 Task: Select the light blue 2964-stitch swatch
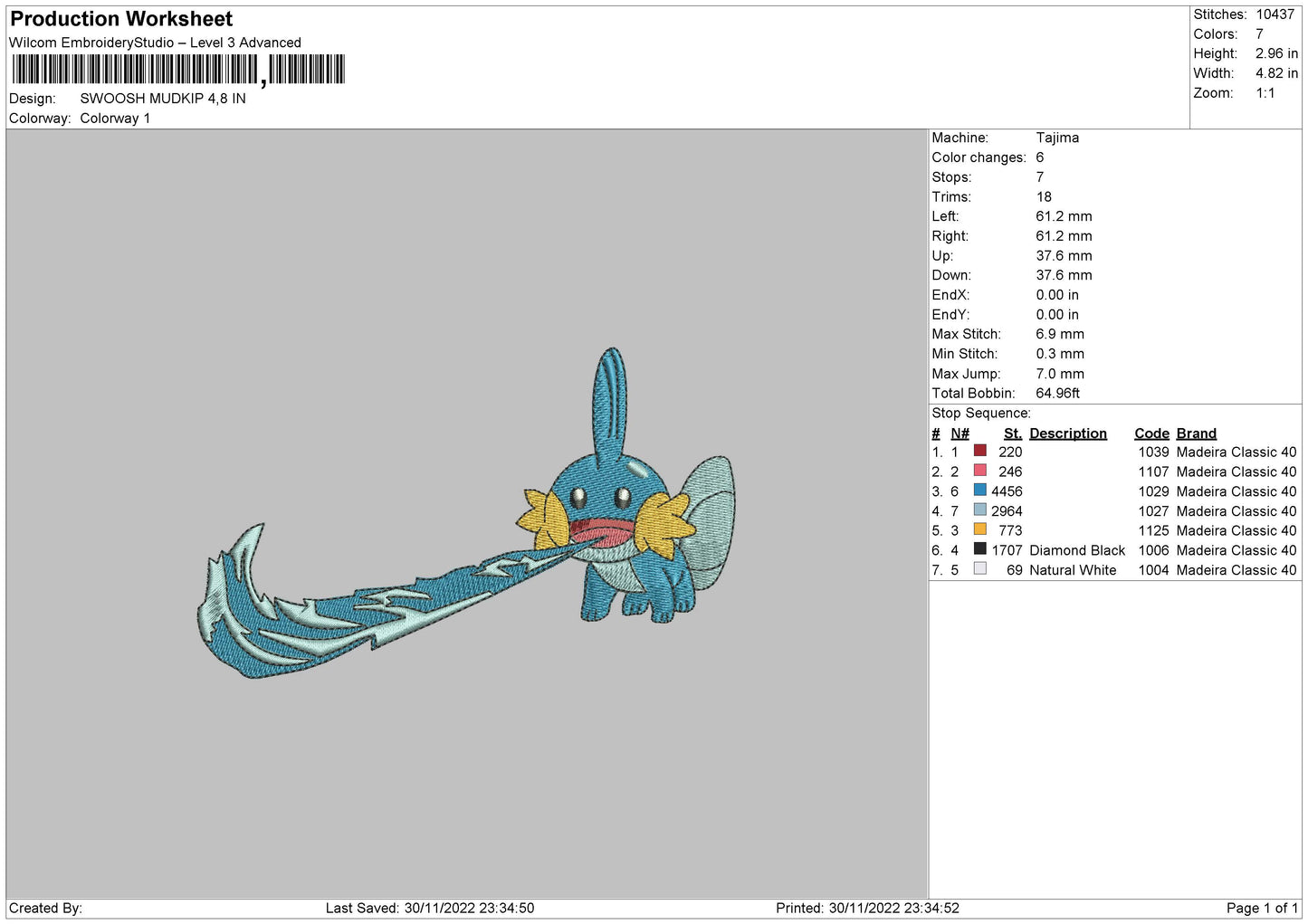click(x=979, y=510)
